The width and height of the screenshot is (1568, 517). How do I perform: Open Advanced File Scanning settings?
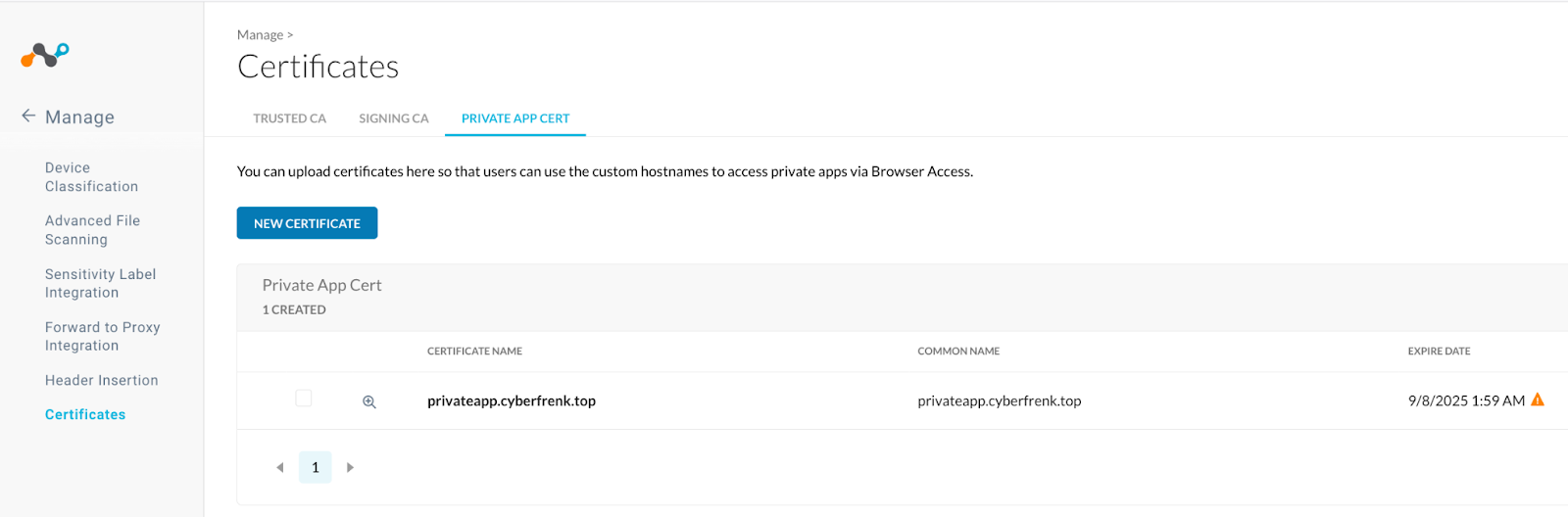pos(93,230)
